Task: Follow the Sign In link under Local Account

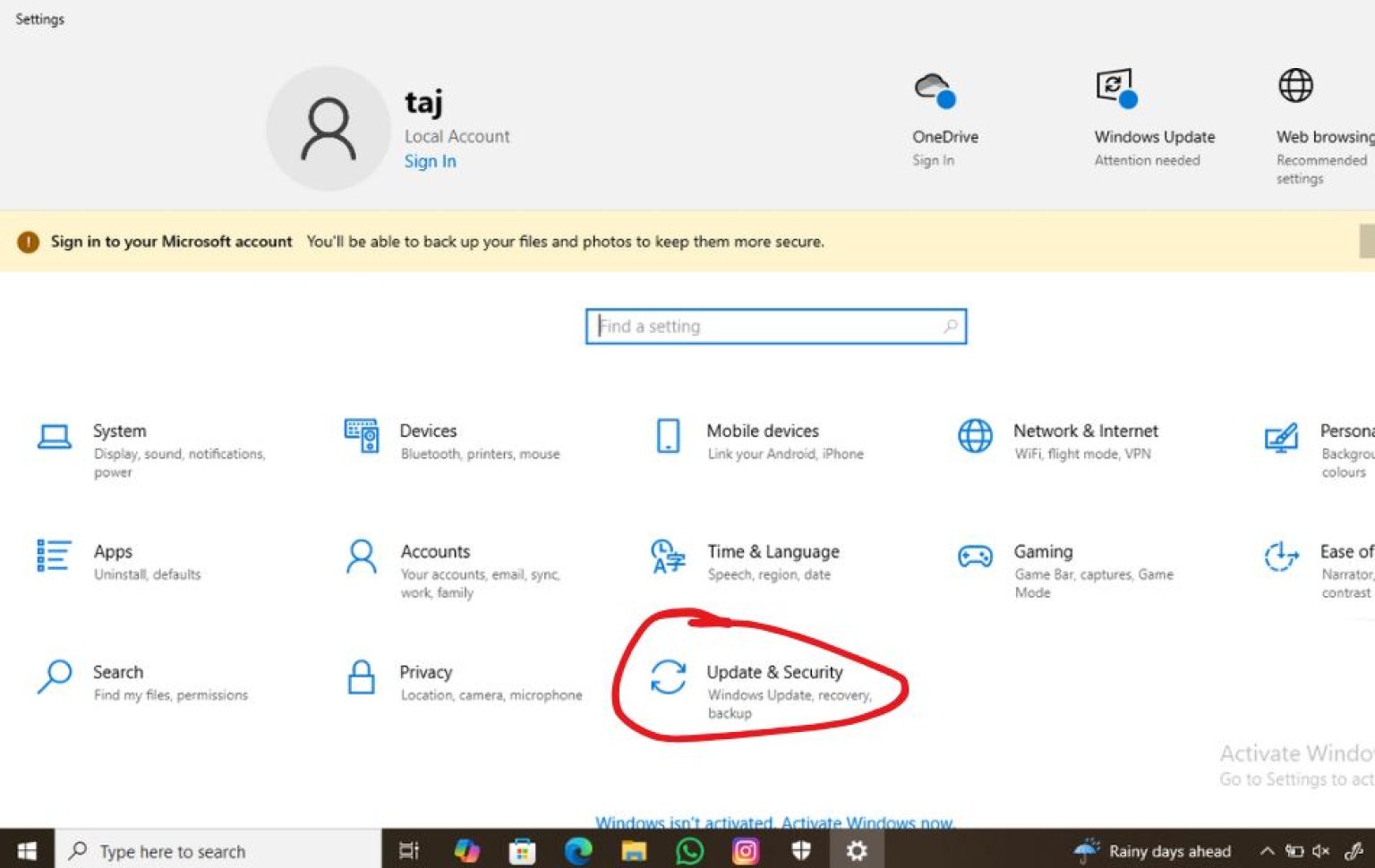Action: 430,161
